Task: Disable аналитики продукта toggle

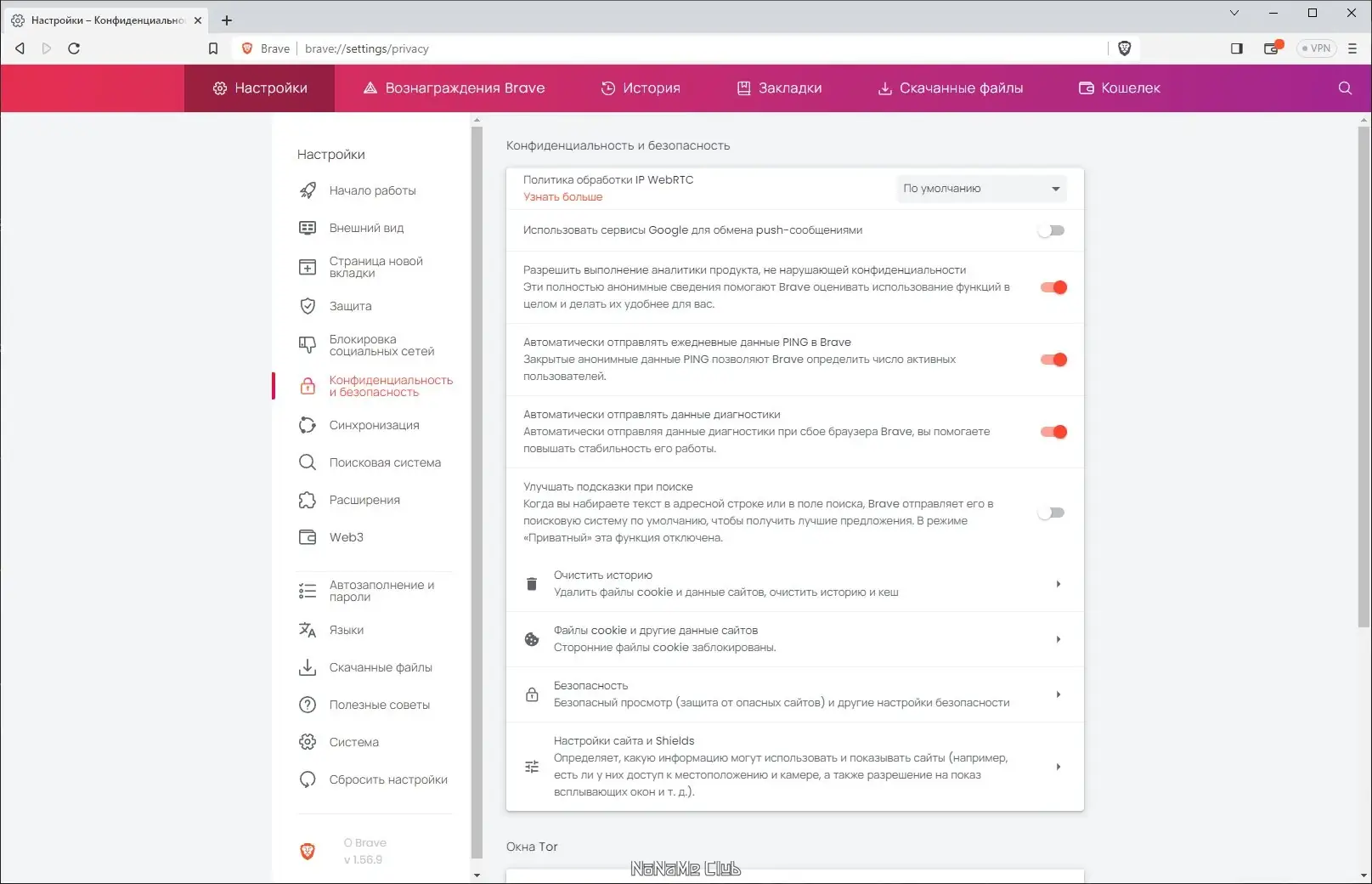Action: pyautogui.click(x=1053, y=287)
